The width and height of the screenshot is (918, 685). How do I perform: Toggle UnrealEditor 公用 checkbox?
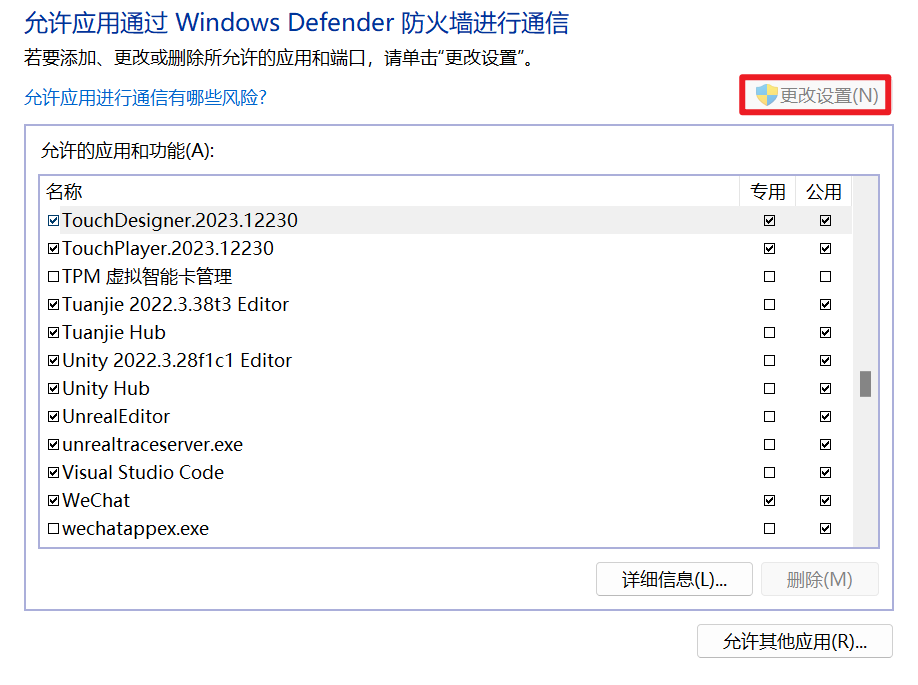825,416
